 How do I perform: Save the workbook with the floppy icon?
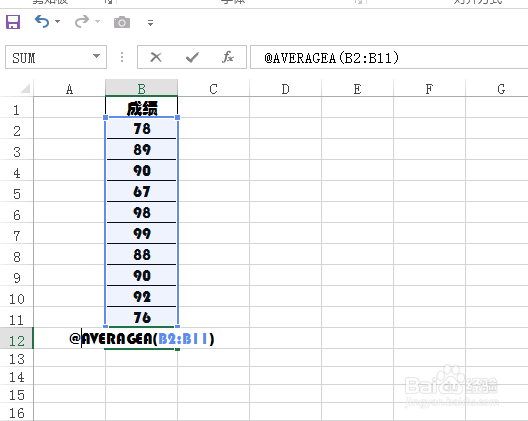[x=13, y=22]
